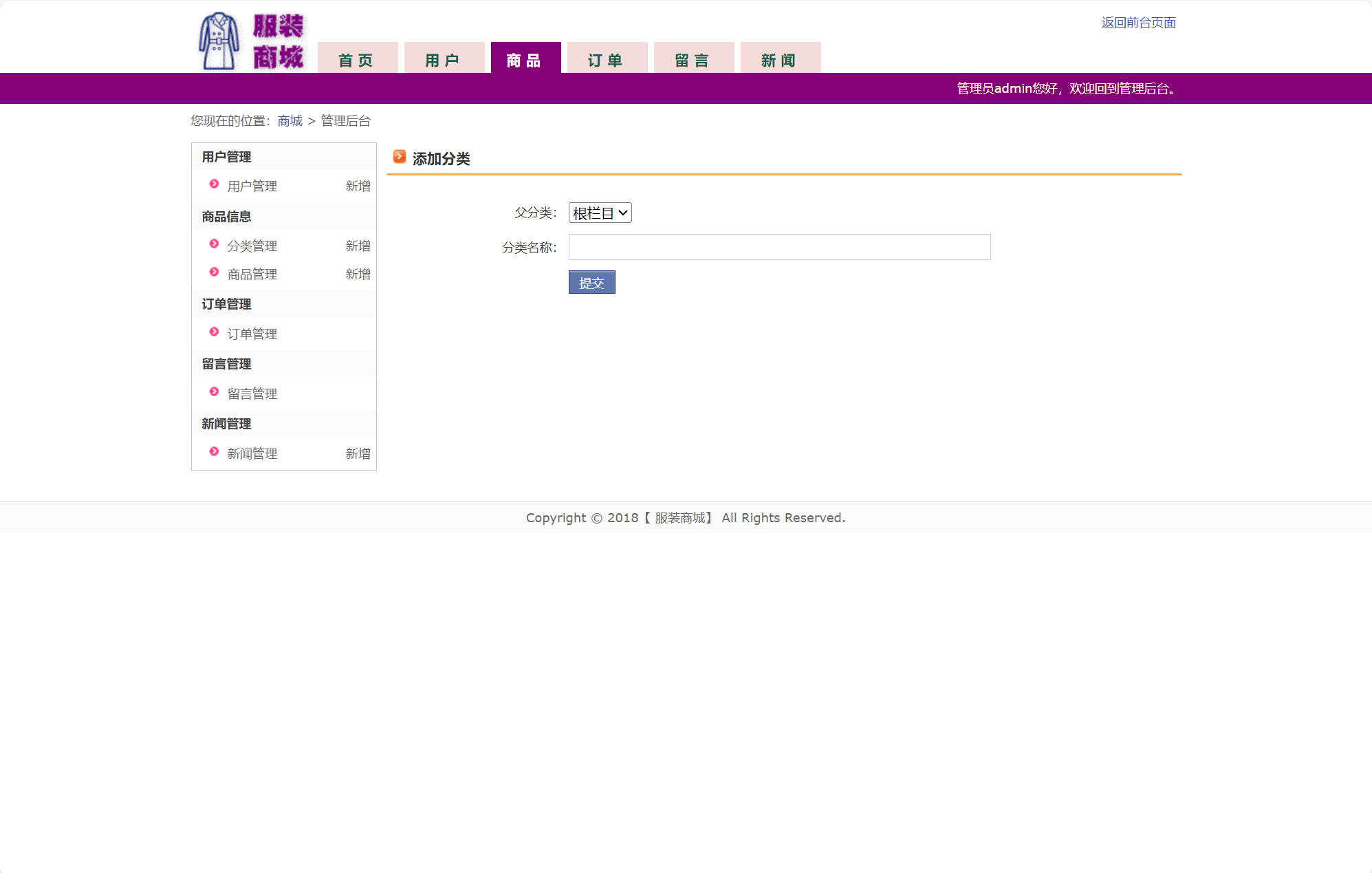The image size is (1372, 873).
Task: Switch to the 首页 navigation tab
Action: 357,59
